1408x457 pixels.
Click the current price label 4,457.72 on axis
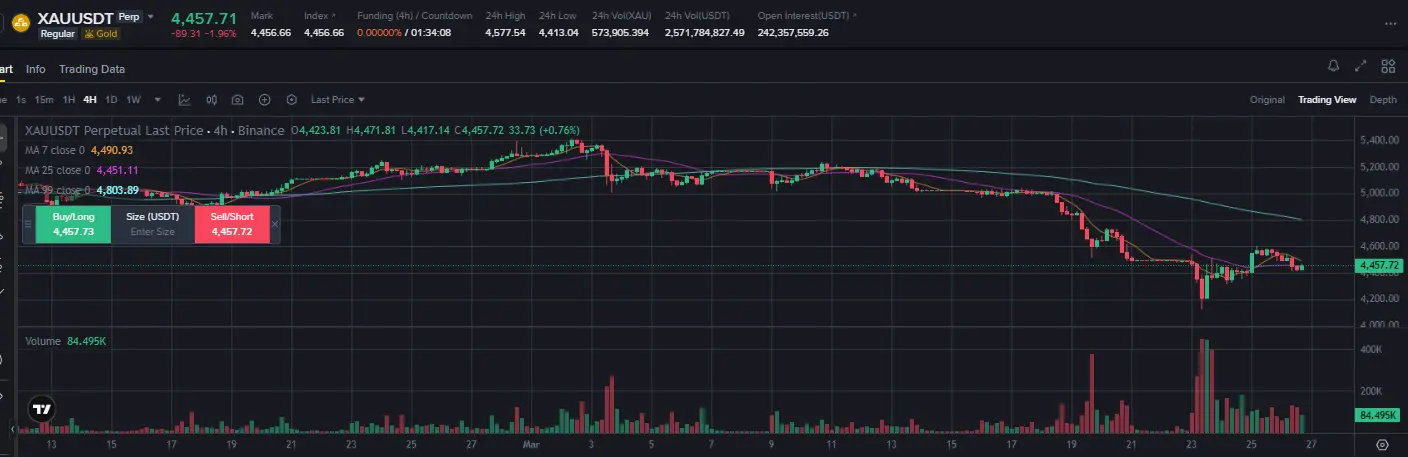(x=1379, y=266)
